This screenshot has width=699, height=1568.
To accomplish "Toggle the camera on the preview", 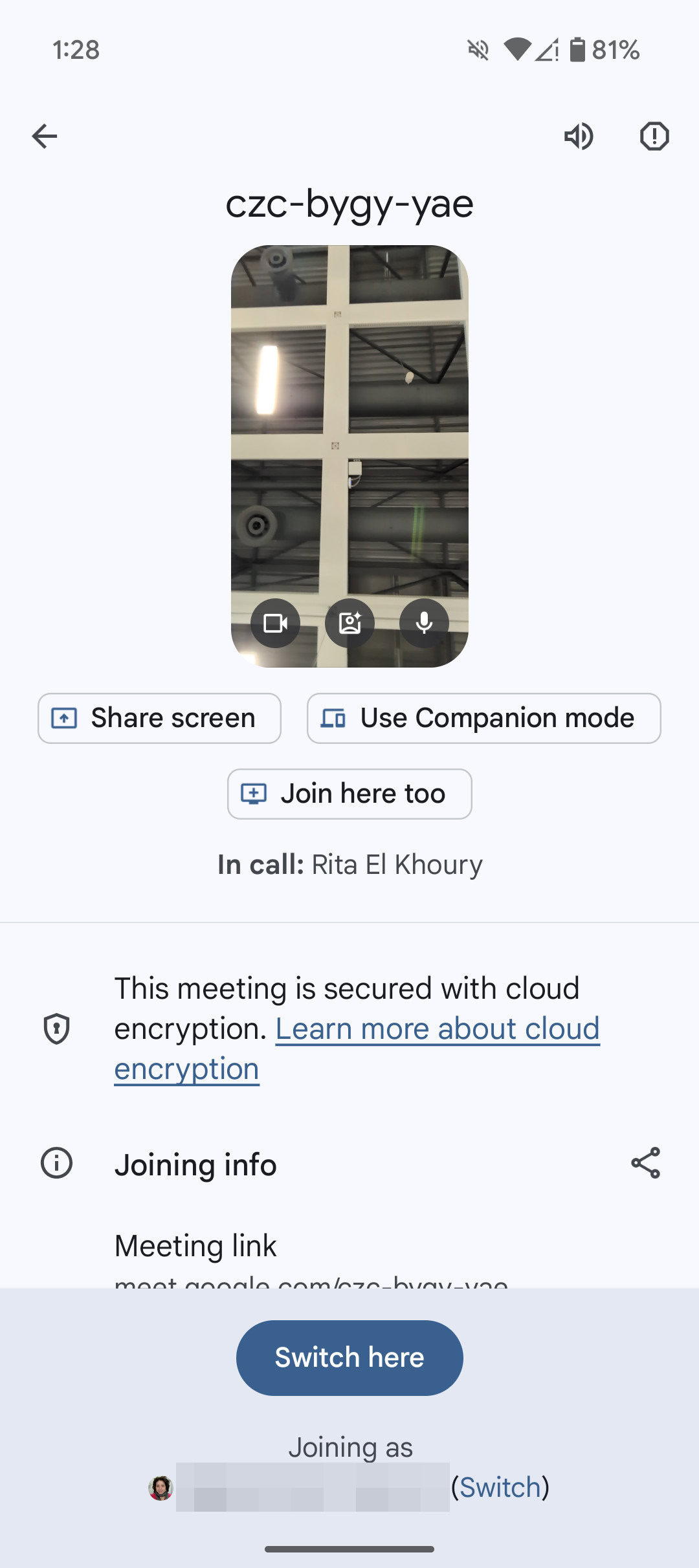I will [x=276, y=623].
